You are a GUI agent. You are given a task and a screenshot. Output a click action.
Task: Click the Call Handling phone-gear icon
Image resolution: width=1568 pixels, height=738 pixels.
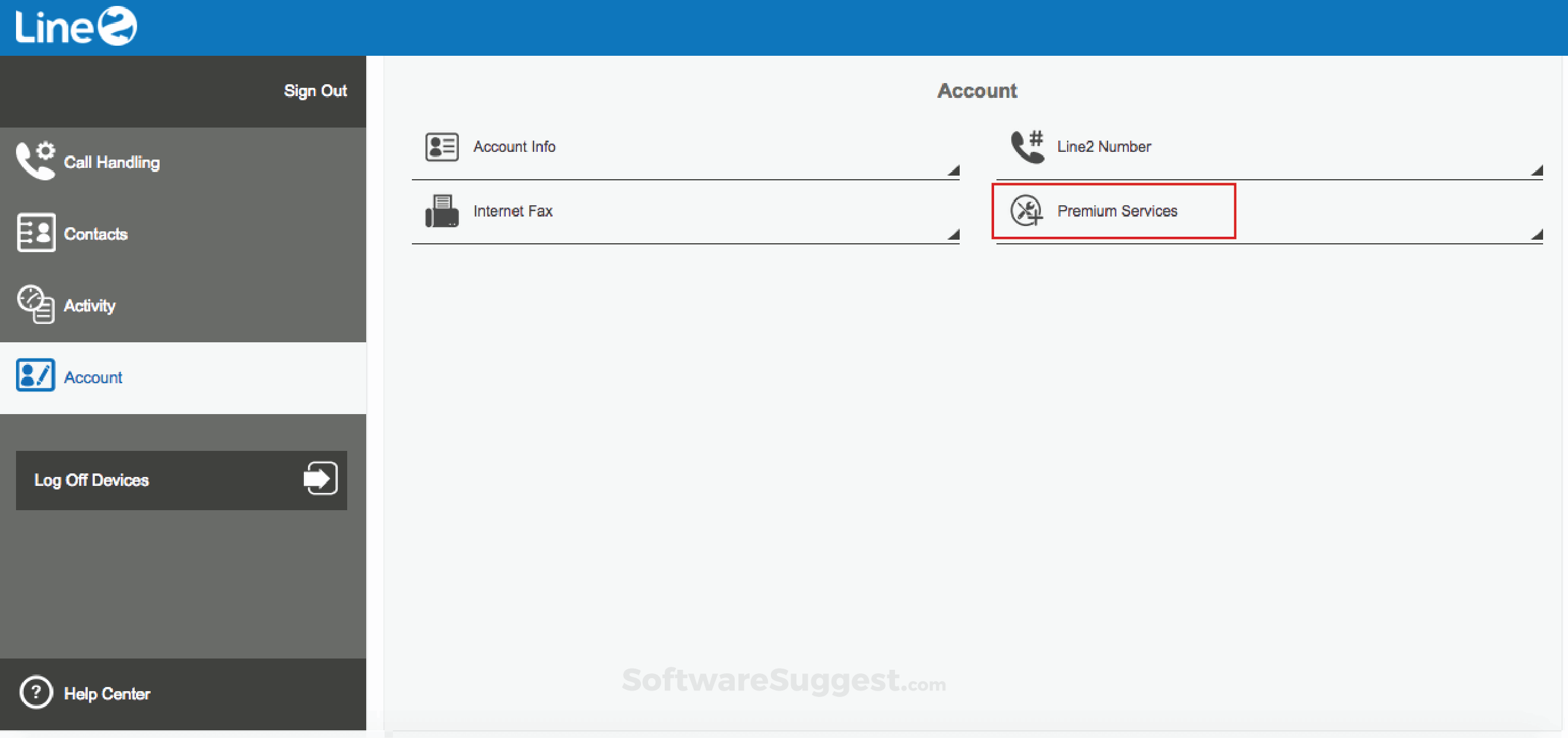(x=35, y=161)
